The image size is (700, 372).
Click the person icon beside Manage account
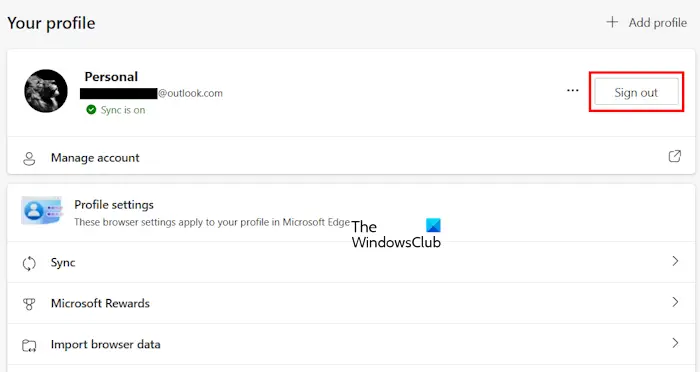click(29, 158)
